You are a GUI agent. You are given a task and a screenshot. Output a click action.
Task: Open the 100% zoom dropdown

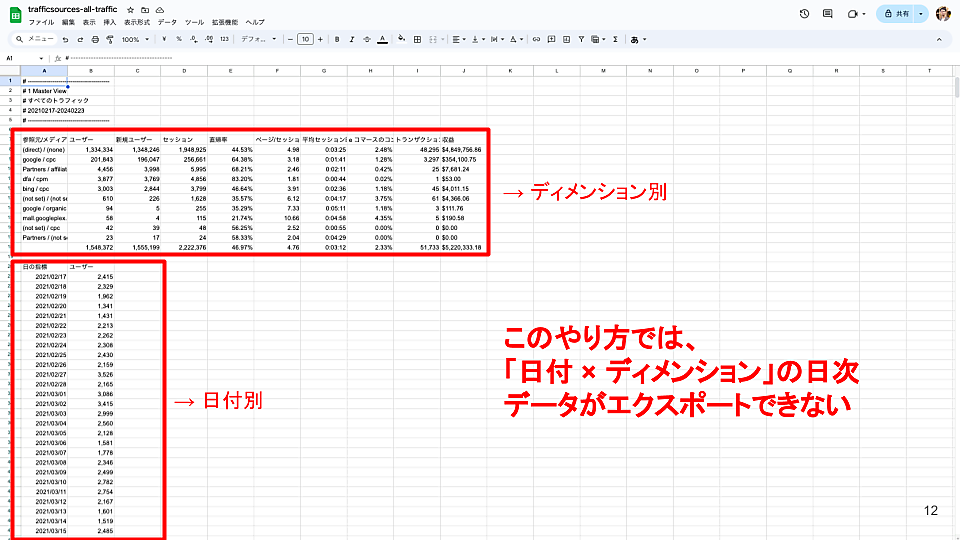click(x=135, y=39)
